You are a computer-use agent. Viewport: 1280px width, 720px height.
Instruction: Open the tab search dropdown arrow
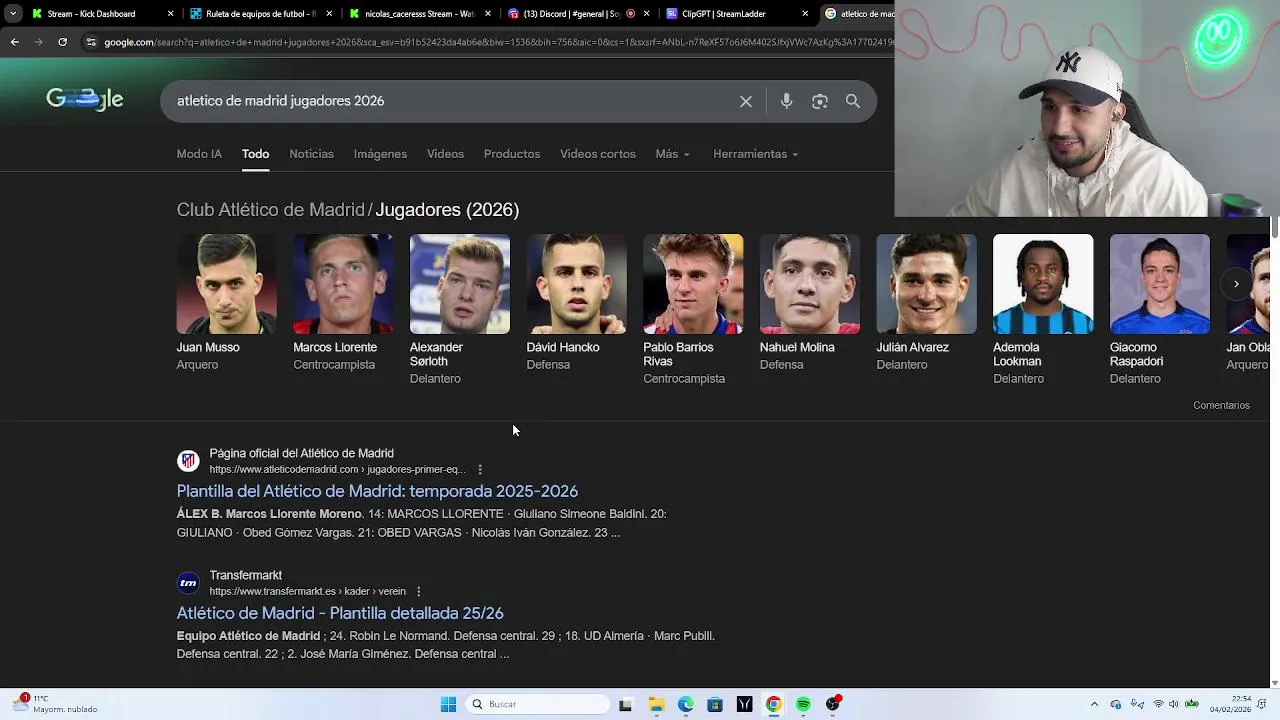click(13, 14)
